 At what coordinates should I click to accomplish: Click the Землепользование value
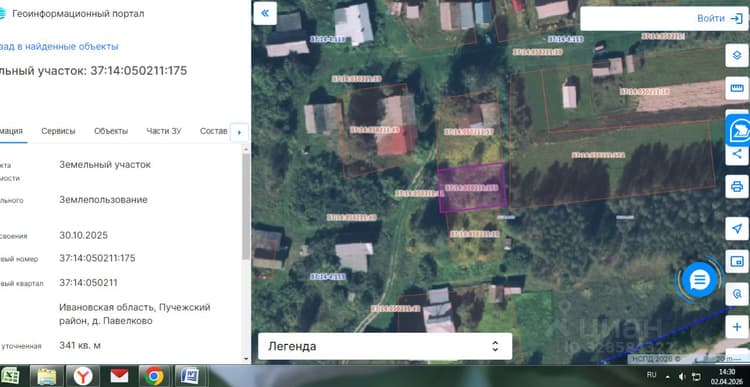point(103,199)
